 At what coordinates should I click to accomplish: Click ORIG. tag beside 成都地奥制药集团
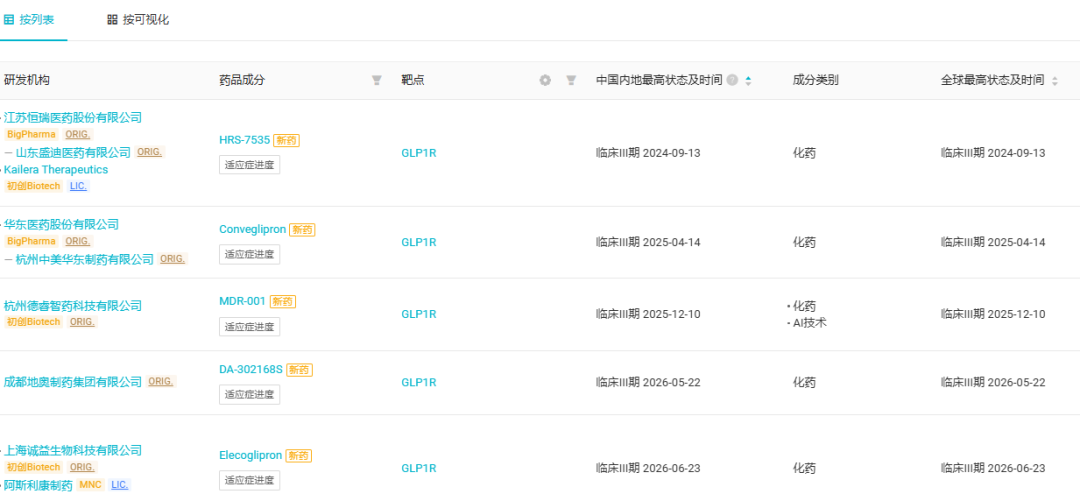click(160, 381)
